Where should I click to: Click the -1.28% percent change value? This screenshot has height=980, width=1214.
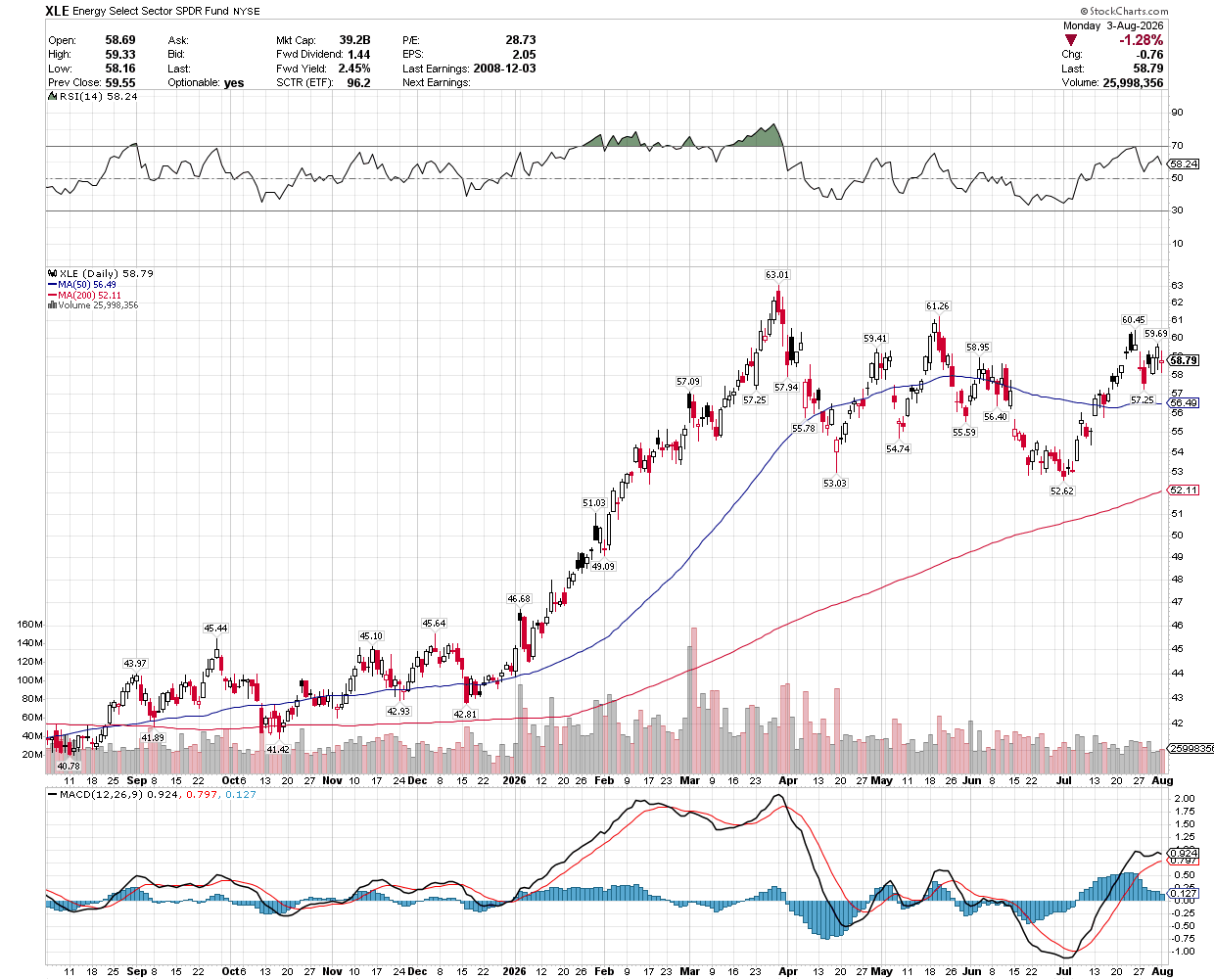(1142, 40)
